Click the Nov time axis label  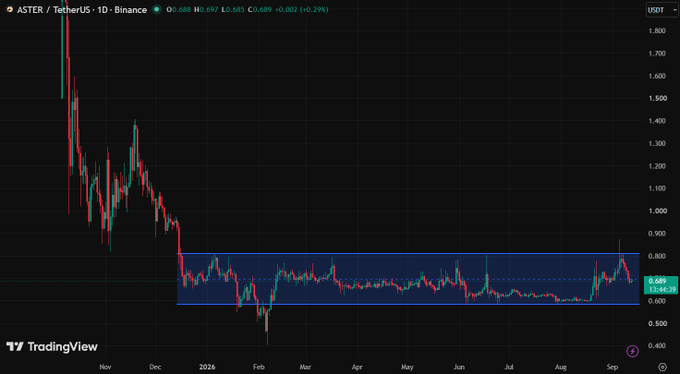(105, 367)
